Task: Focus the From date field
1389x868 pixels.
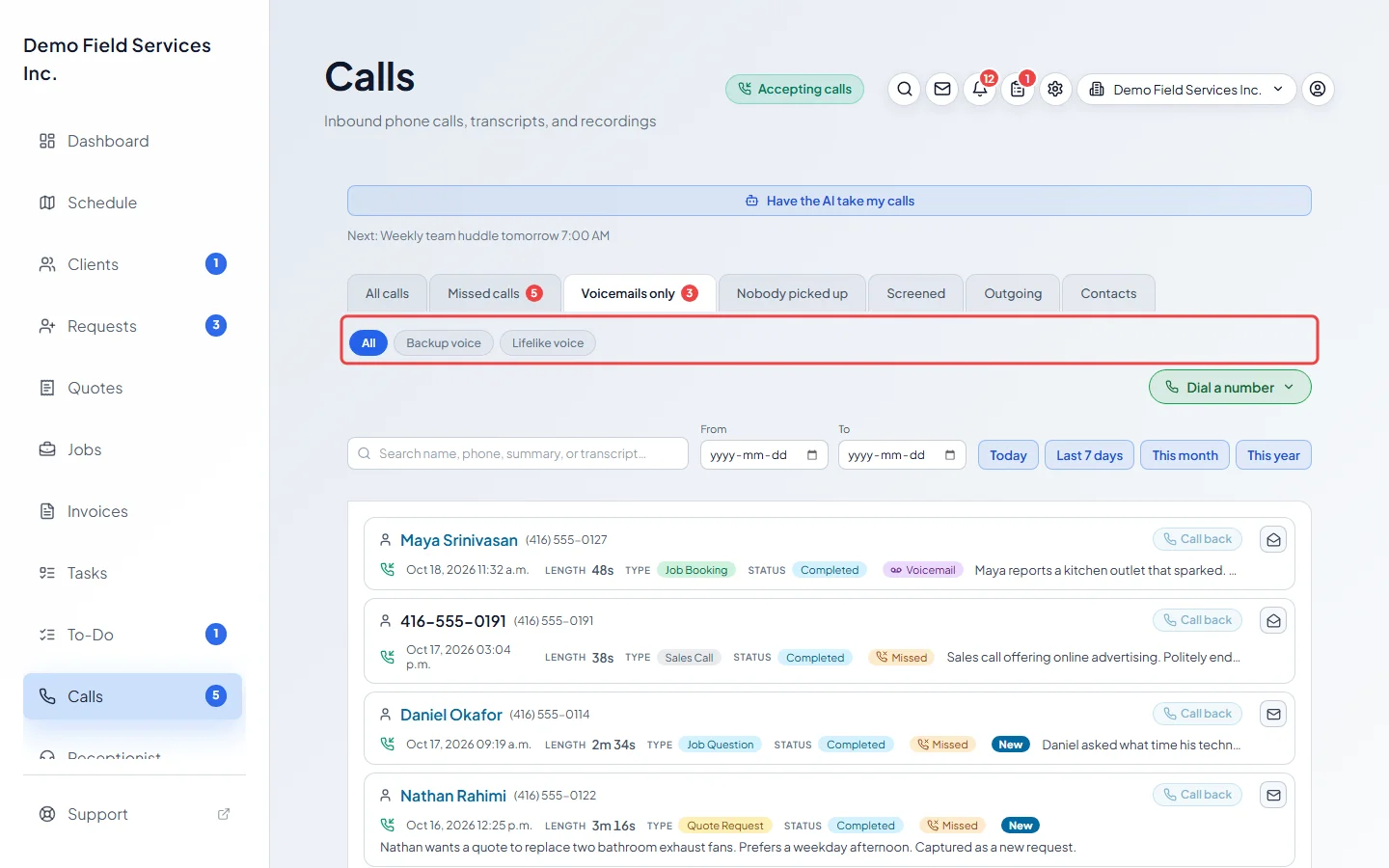Action: 764,455
